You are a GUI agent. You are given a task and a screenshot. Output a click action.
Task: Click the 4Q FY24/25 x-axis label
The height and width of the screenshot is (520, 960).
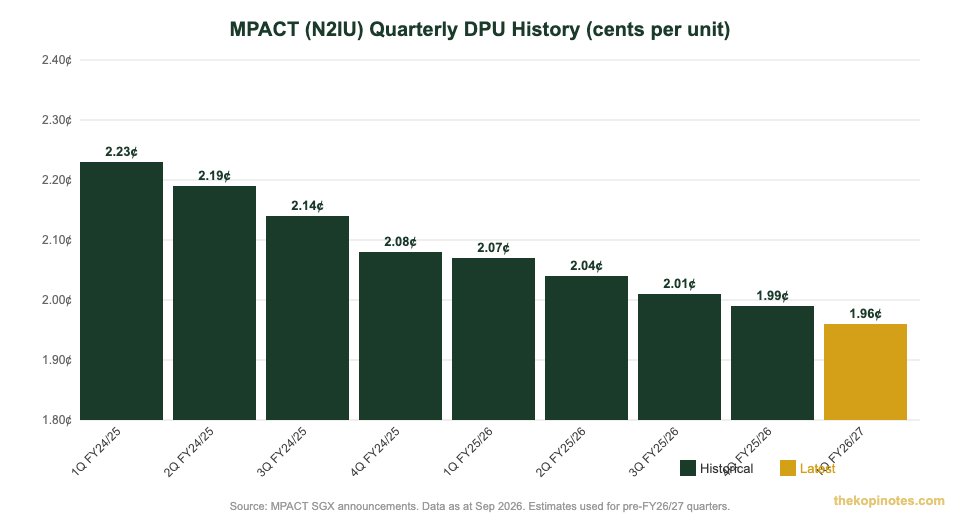pos(375,452)
